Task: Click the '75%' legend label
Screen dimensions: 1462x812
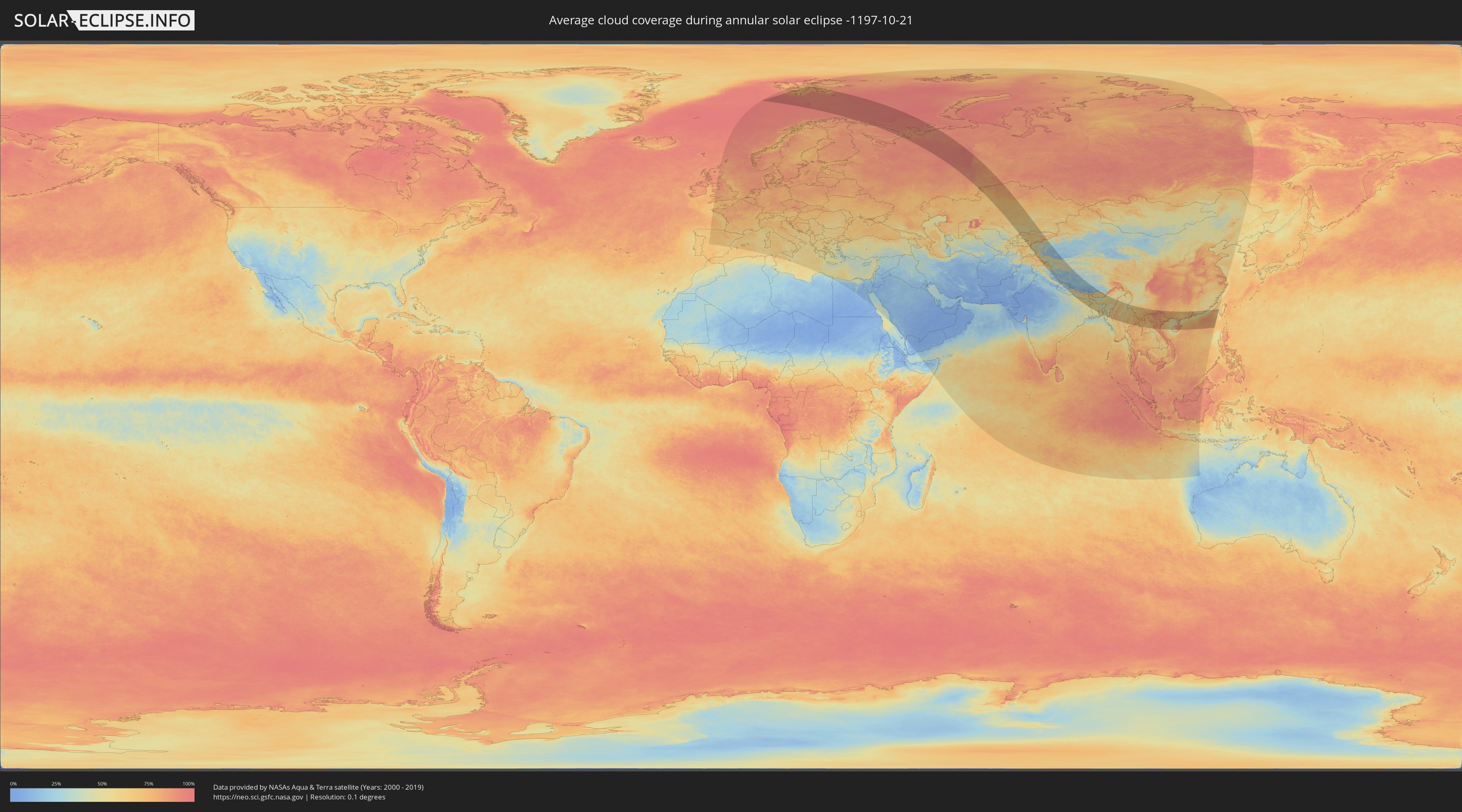Action: [x=148, y=784]
